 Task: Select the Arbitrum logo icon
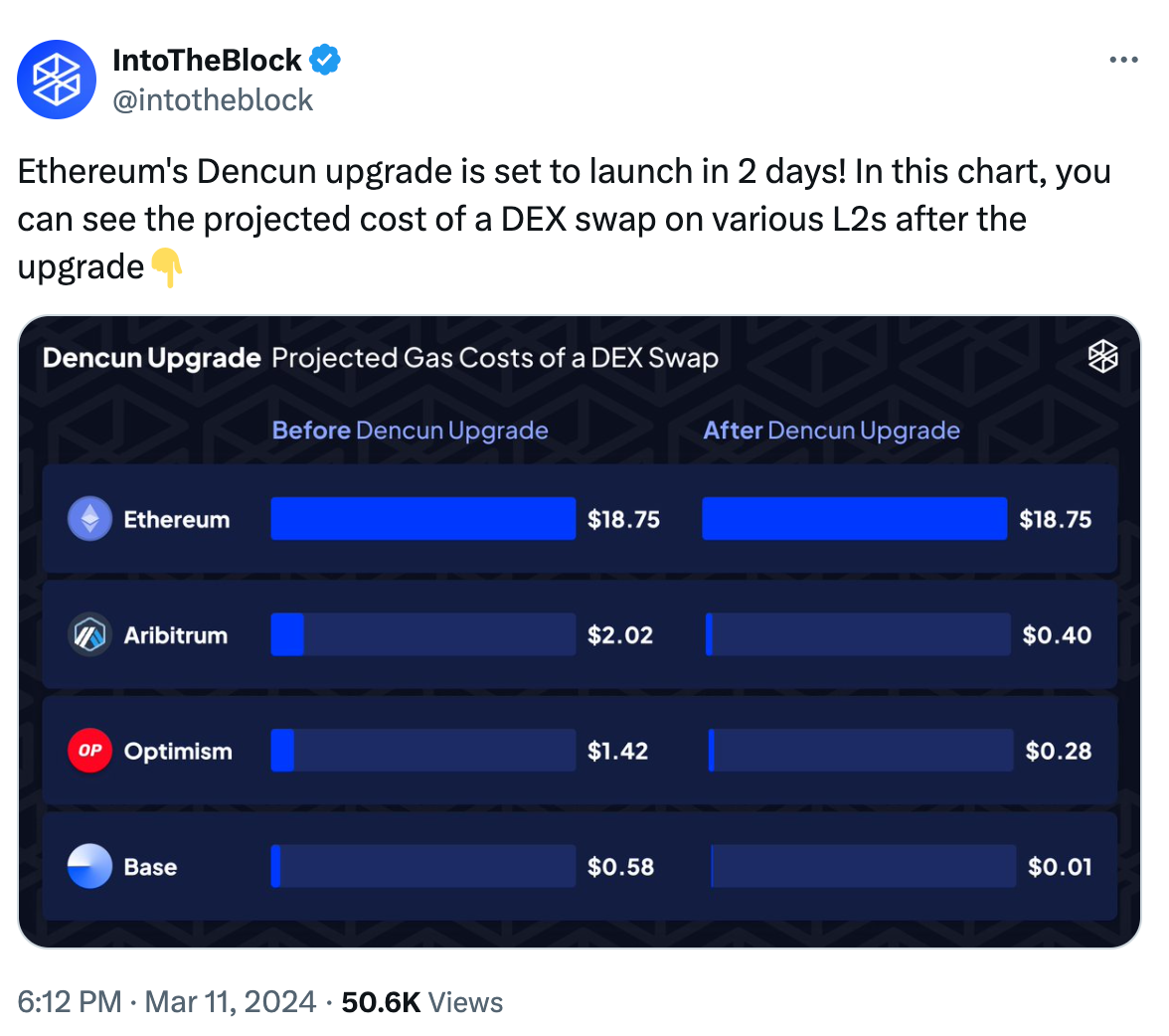tap(88, 634)
